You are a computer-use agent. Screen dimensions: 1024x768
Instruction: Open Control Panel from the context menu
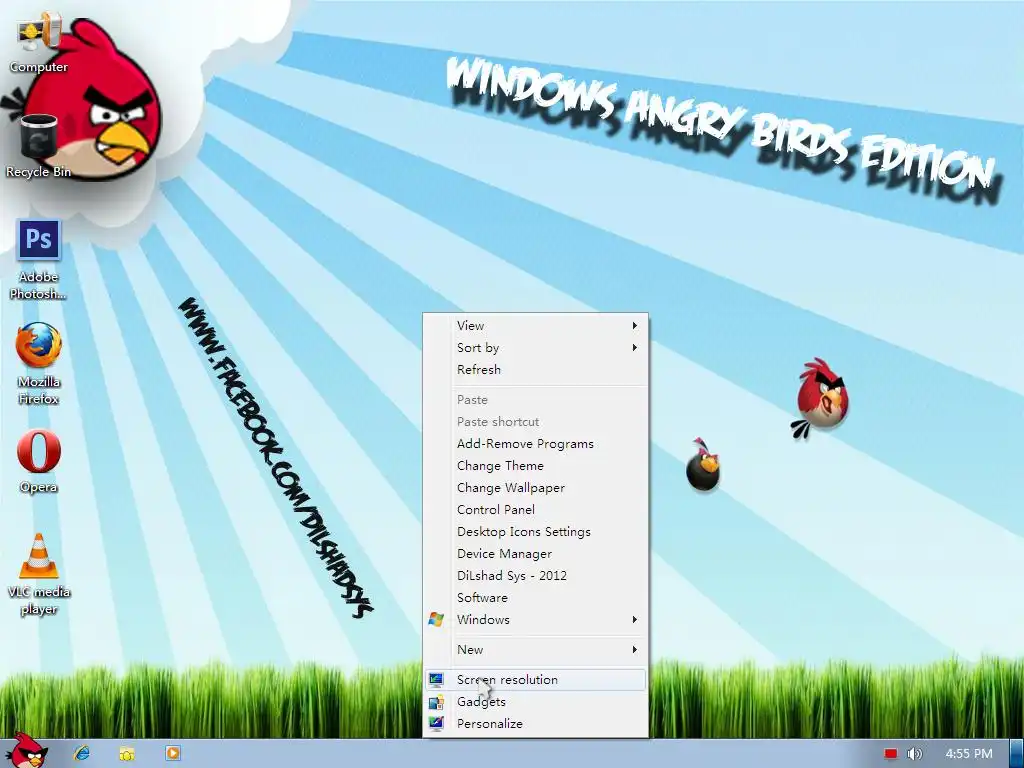(x=536, y=510)
